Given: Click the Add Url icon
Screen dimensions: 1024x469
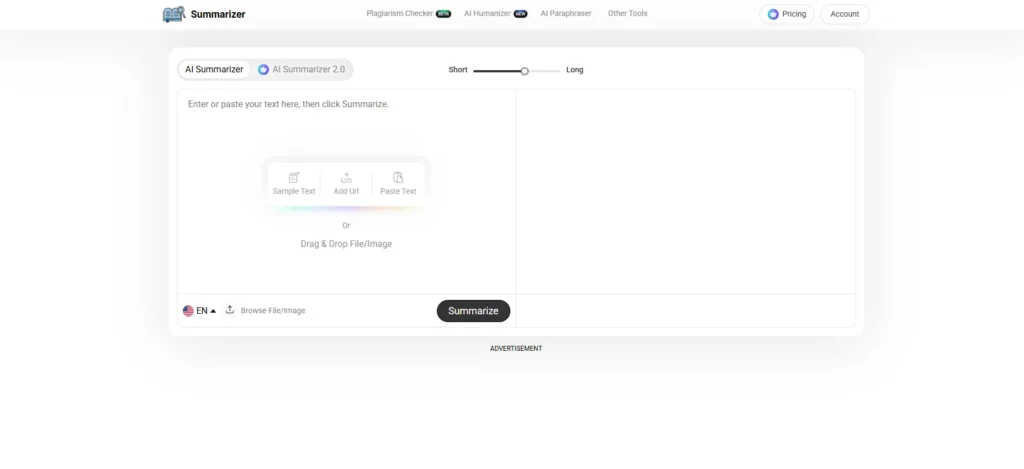Looking at the screenshot, I should point(346,177).
